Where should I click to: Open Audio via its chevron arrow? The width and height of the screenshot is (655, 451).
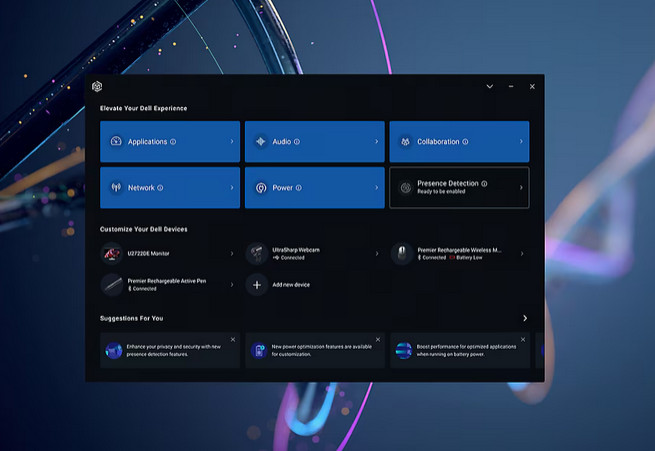(x=376, y=142)
